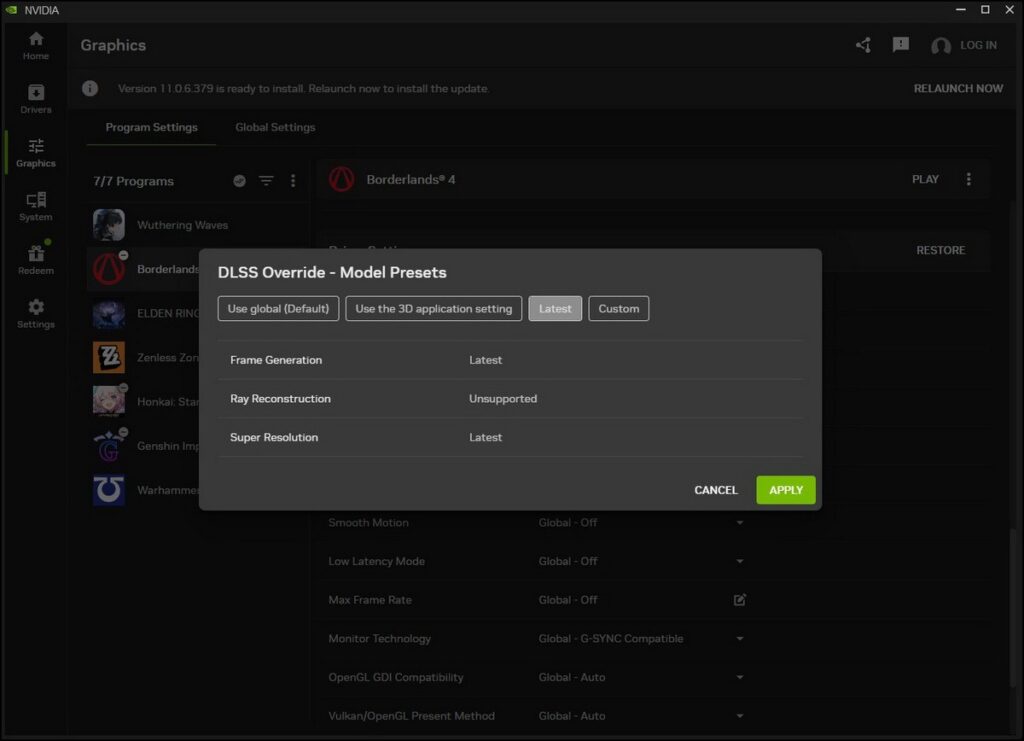Open the Drivers section in sidebar

[x=36, y=99]
